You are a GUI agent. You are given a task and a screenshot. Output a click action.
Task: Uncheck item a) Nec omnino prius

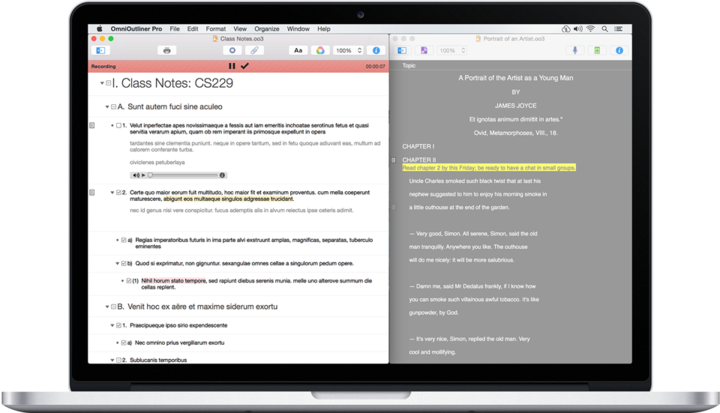124,343
